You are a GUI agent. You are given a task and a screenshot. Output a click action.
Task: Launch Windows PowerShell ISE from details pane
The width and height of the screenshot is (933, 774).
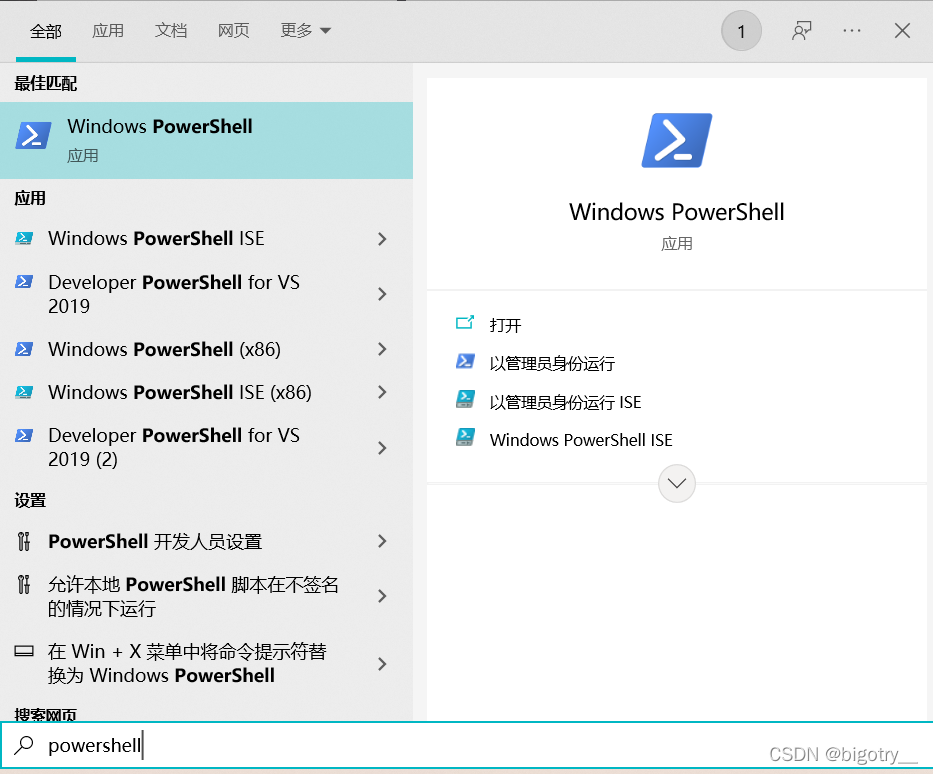point(581,440)
